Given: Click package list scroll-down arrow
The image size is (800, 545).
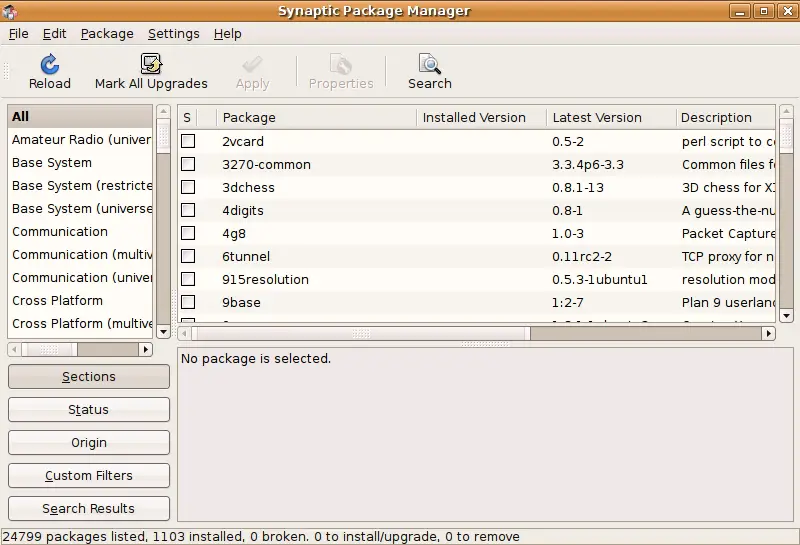Looking at the screenshot, I should (786, 316).
